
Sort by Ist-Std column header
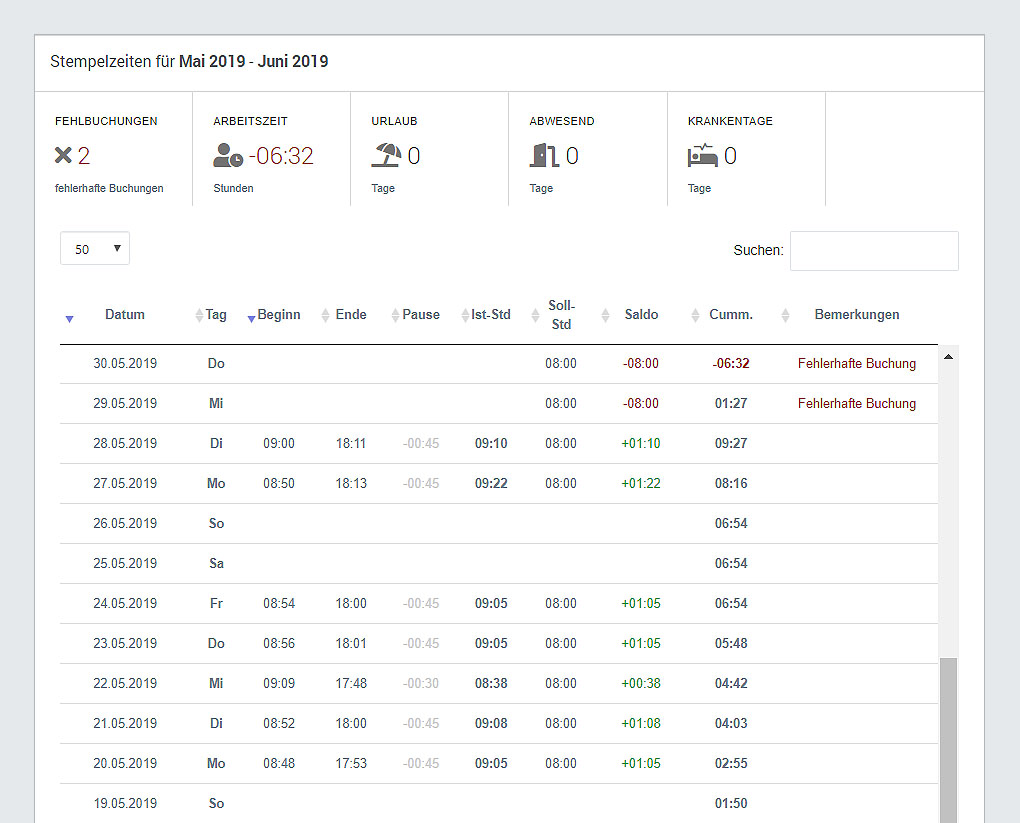click(490, 315)
